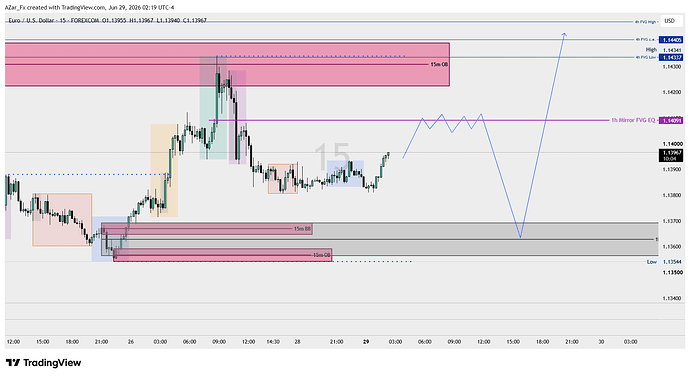Select the 4h FVG c.e. line label
This screenshot has height=376, width=690.
[x=646, y=40]
